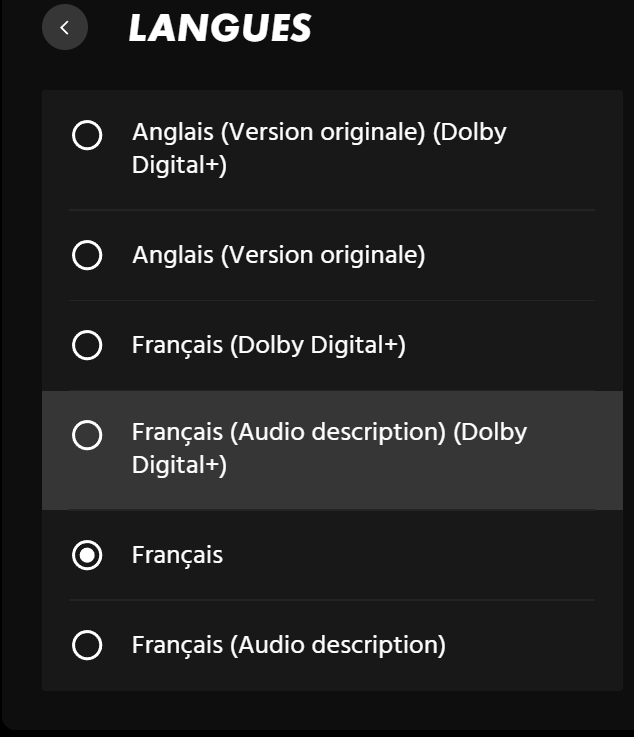The image size is (634, 737).
Task: Select the last Français (Audio description) radio circle
Action: pos(87,645)
